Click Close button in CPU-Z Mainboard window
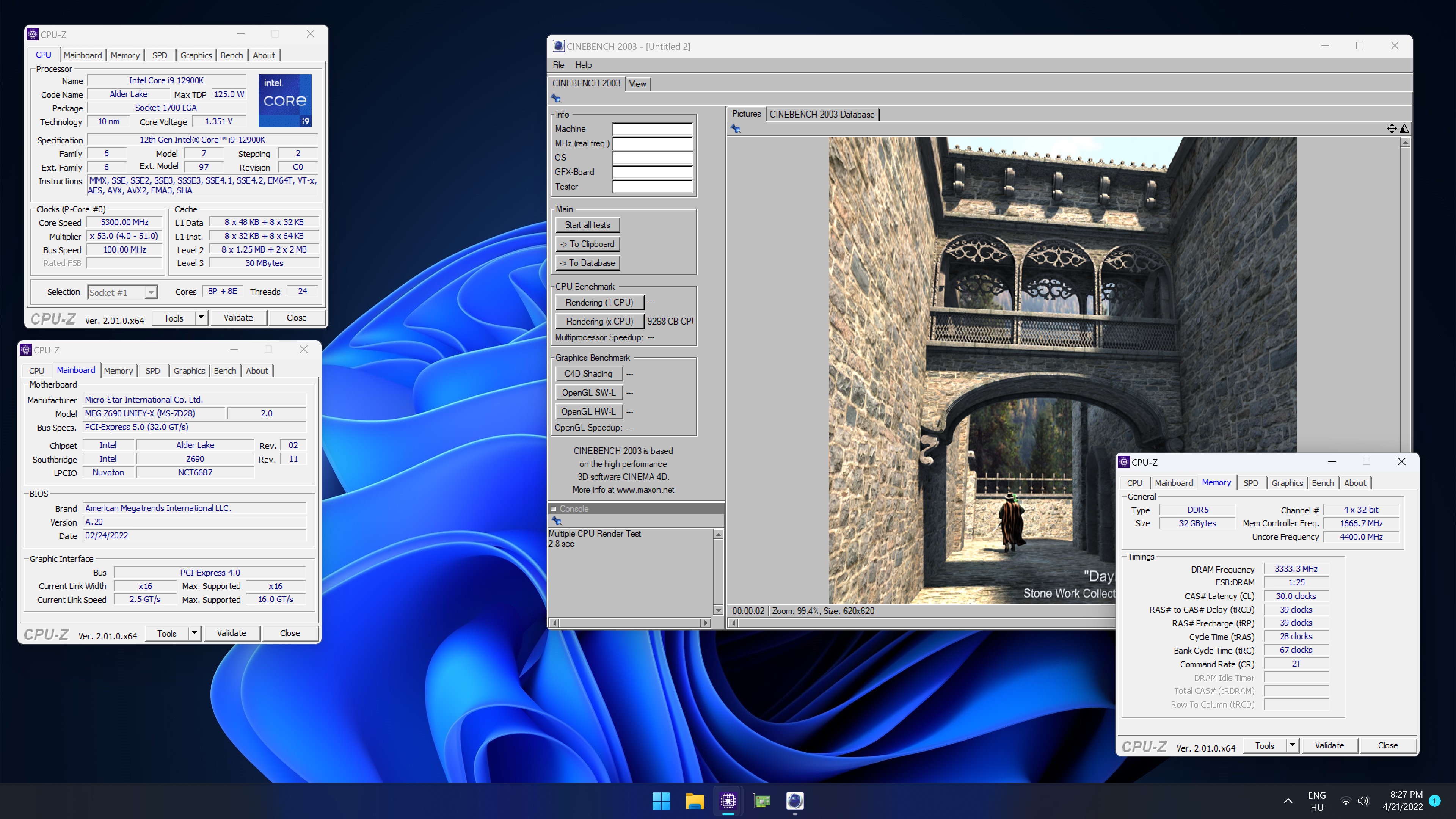This screenshot has width=1456, height=819. tap(289, 633)
